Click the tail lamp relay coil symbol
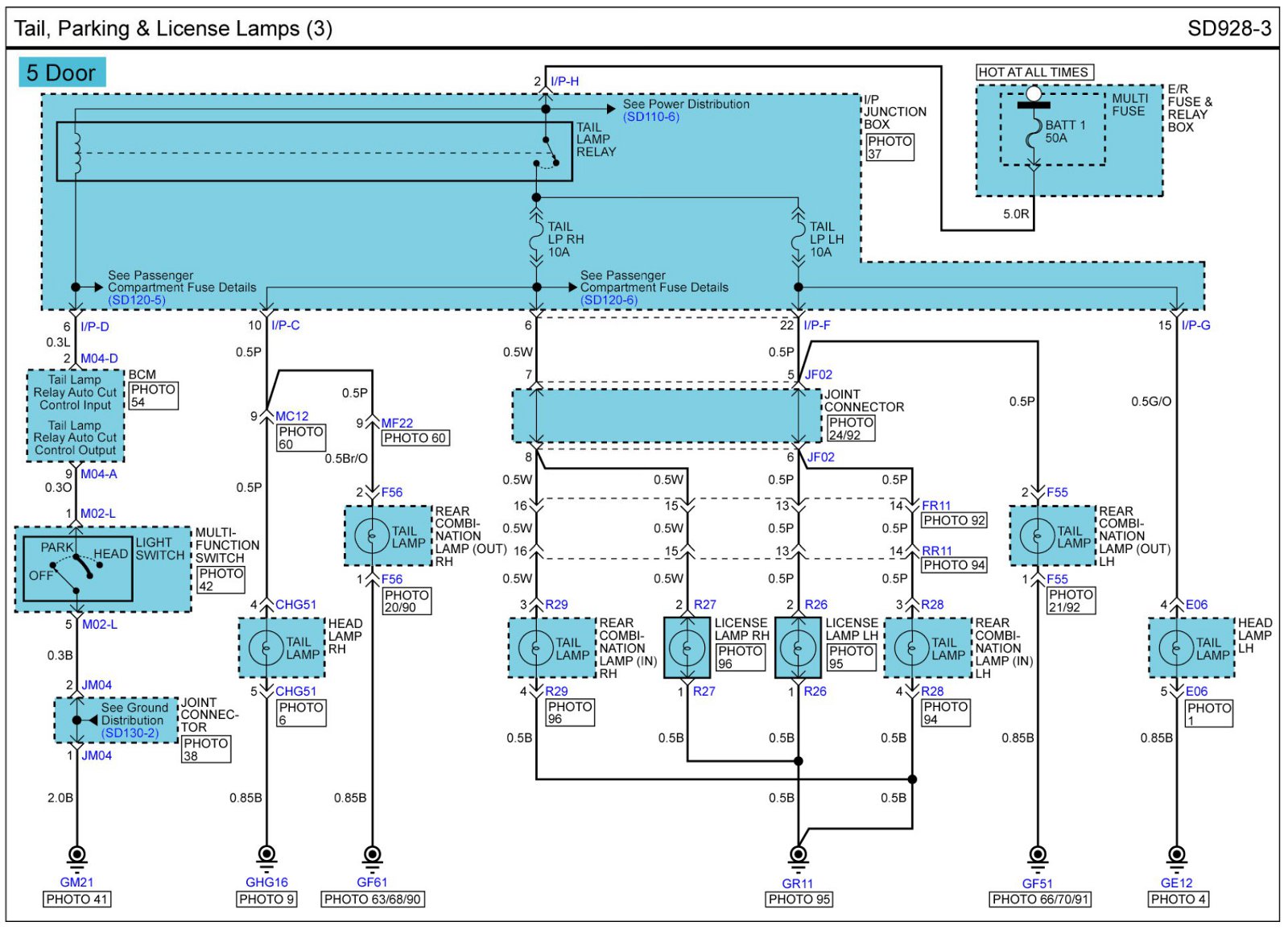This screenshot has height=930, width=1288. [x=76, y=152]
